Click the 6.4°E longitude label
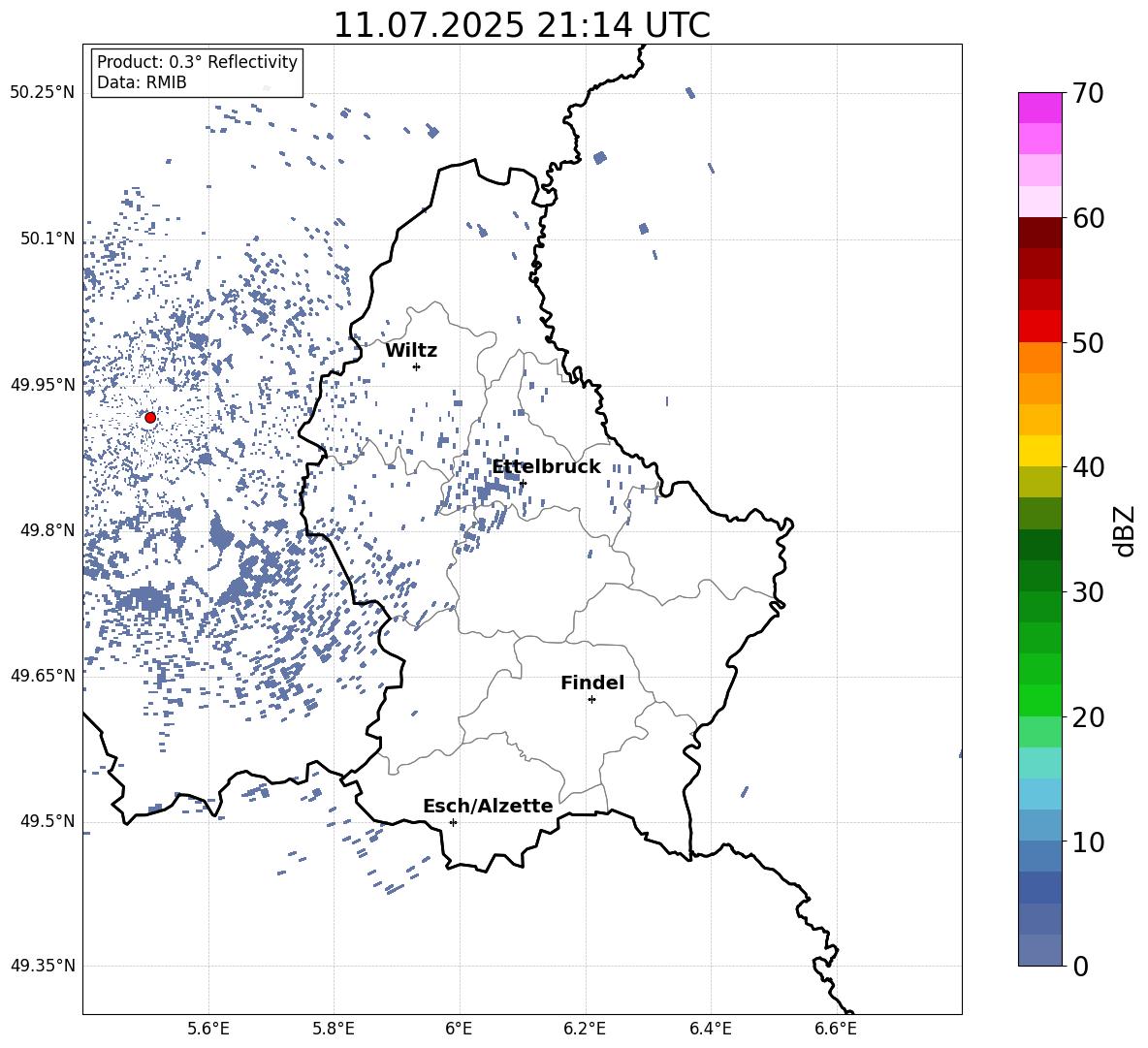This screenshot has height=1048, width=1148. click(x=711, y=1029)
